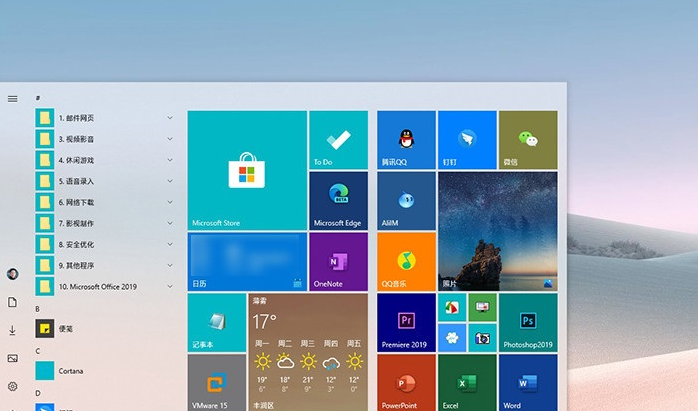Open the Premiere 2019 tile
This screenshot has height=411, width=698.
point(406,322)
